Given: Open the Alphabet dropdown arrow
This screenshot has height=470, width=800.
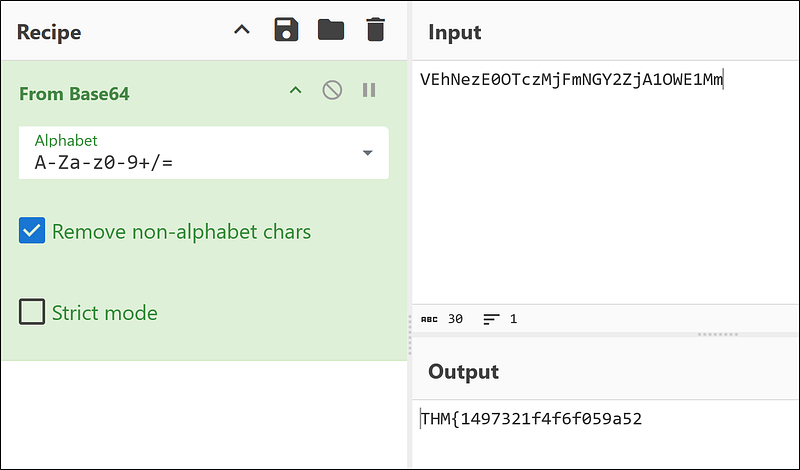Looking at the screenshot, I should [367, 153].
